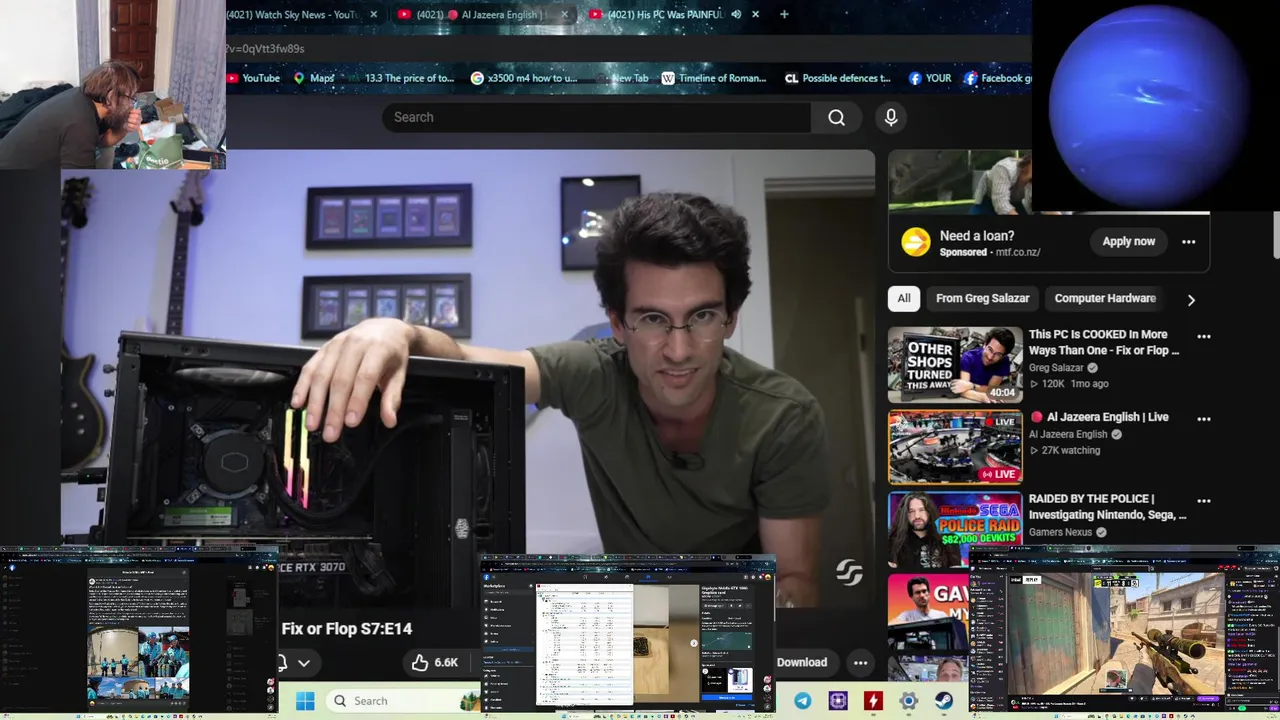This screenshot has height=720, width=1280.
Task: Close the His PC Was PAINFUL tab
Action: pyautogui.click(x=755, y=14)
